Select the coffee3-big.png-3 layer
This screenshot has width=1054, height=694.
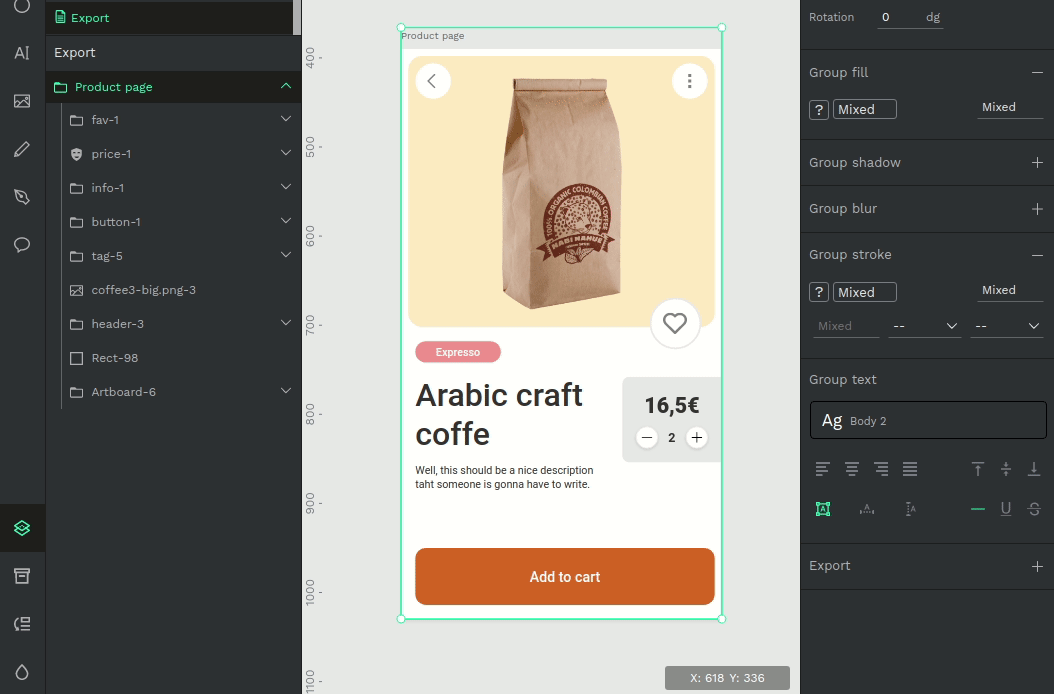(x=143, y=290)
